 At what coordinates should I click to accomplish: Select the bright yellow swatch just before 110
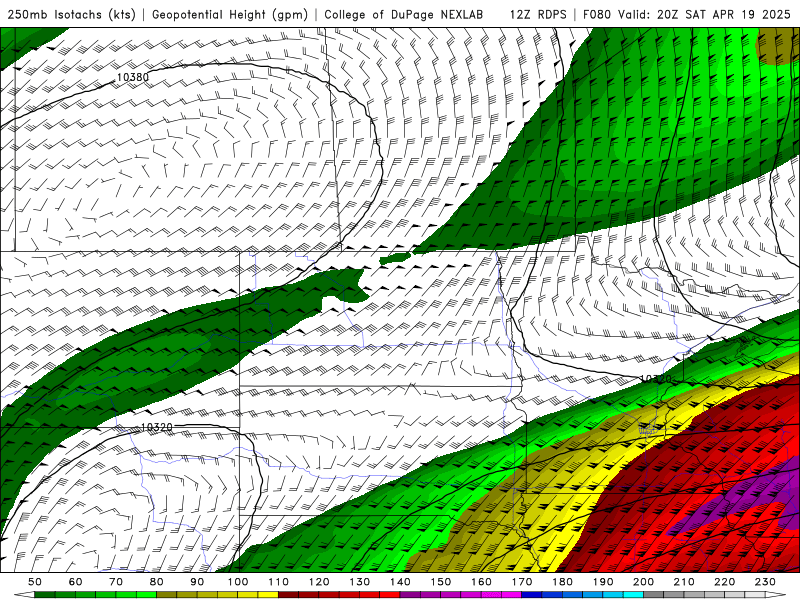coord(268,595)
